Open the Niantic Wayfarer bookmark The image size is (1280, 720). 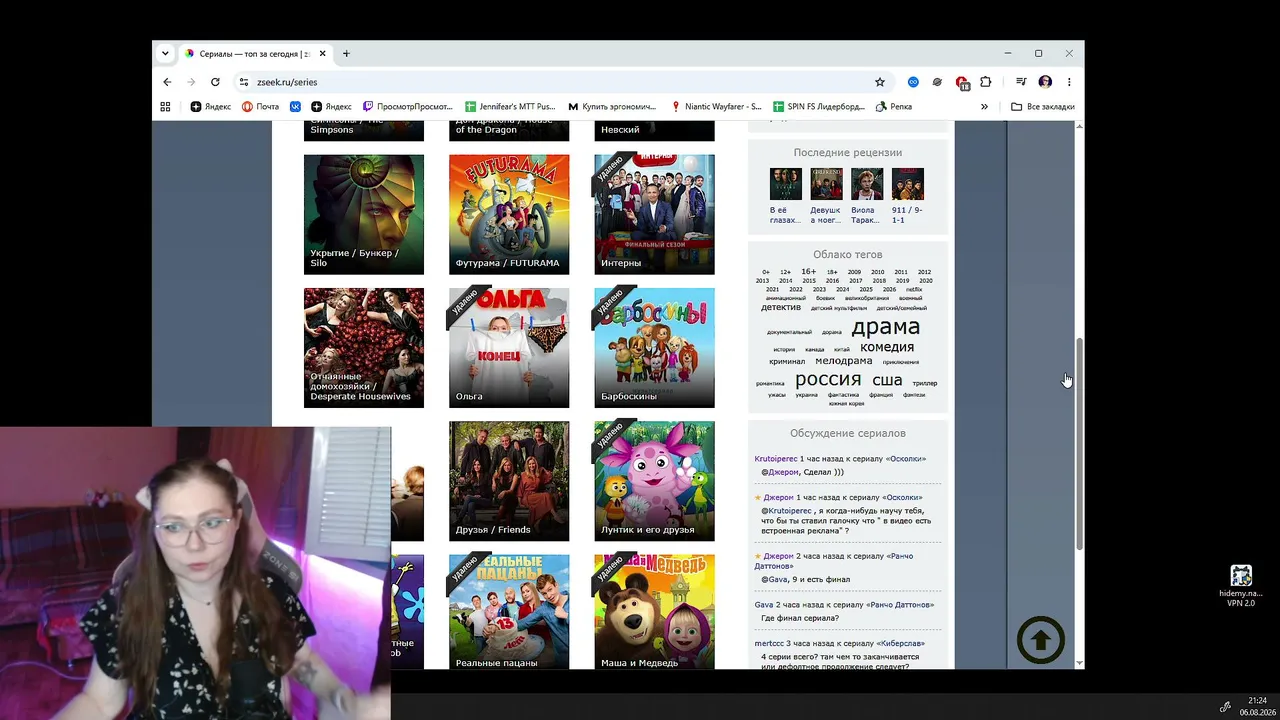(x=716, y=106)
